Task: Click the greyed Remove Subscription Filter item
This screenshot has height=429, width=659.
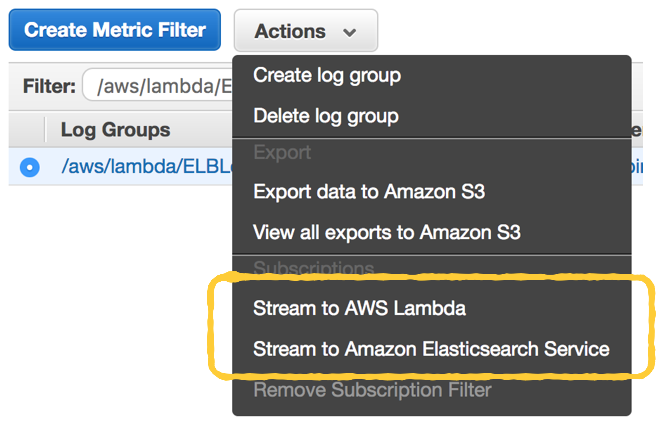Action: pos(372,389)
